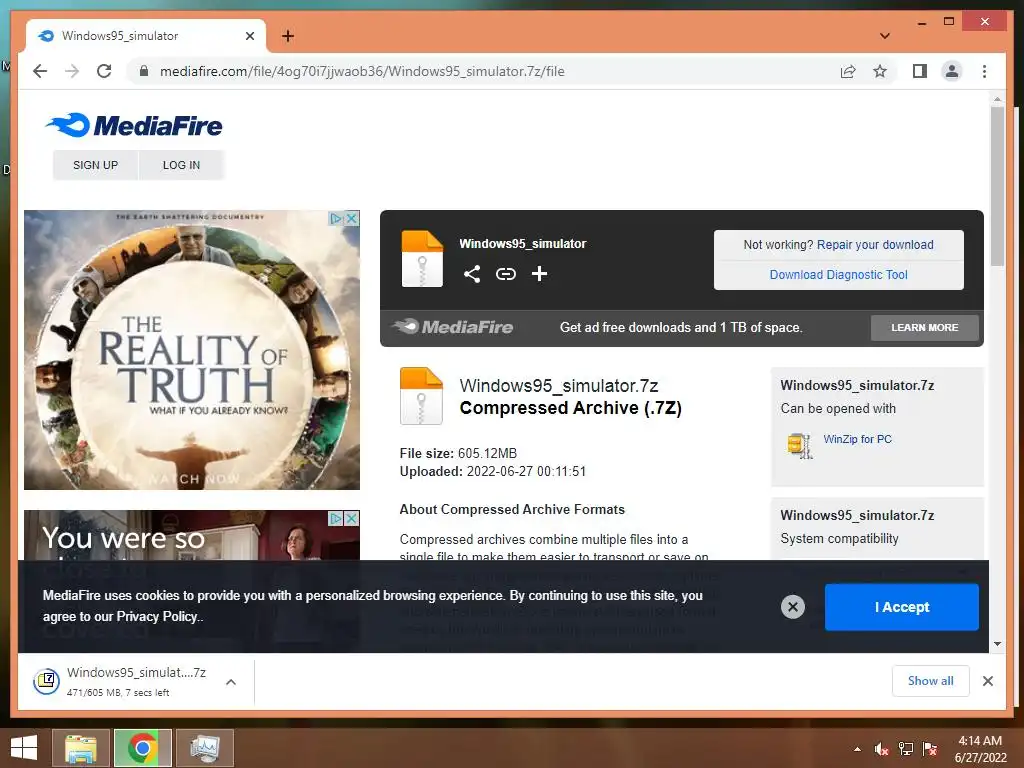Click the 'File size: 605.12MB' text

coord(458,453)
